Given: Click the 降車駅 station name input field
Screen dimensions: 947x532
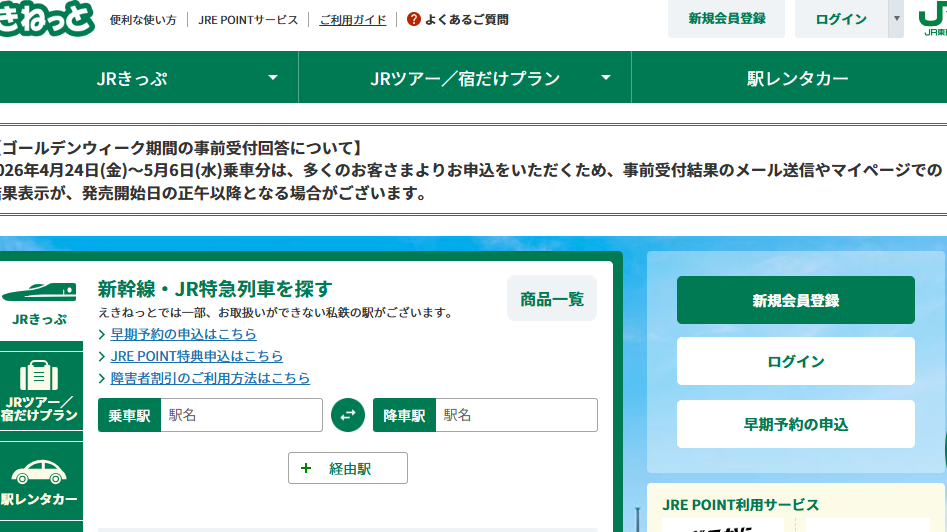Looking at the screenshot, I should pyautogui.click(x=516, y=415).
